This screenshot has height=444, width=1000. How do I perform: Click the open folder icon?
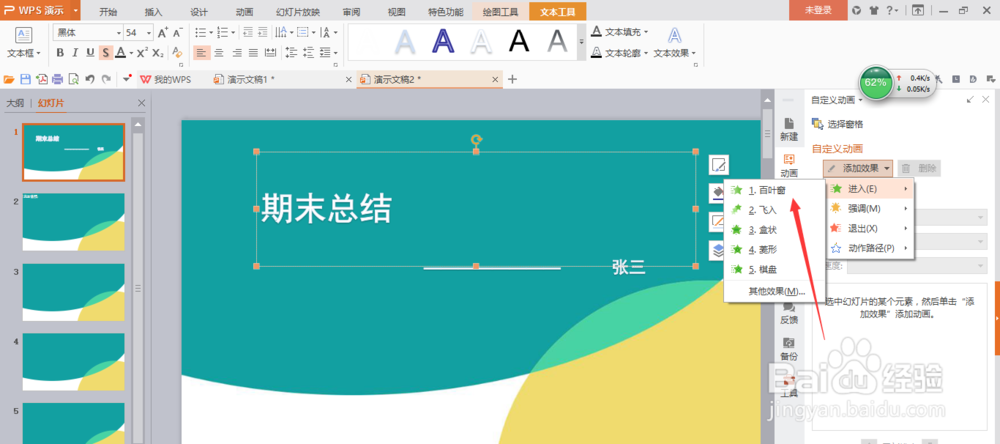click(9, 79)
